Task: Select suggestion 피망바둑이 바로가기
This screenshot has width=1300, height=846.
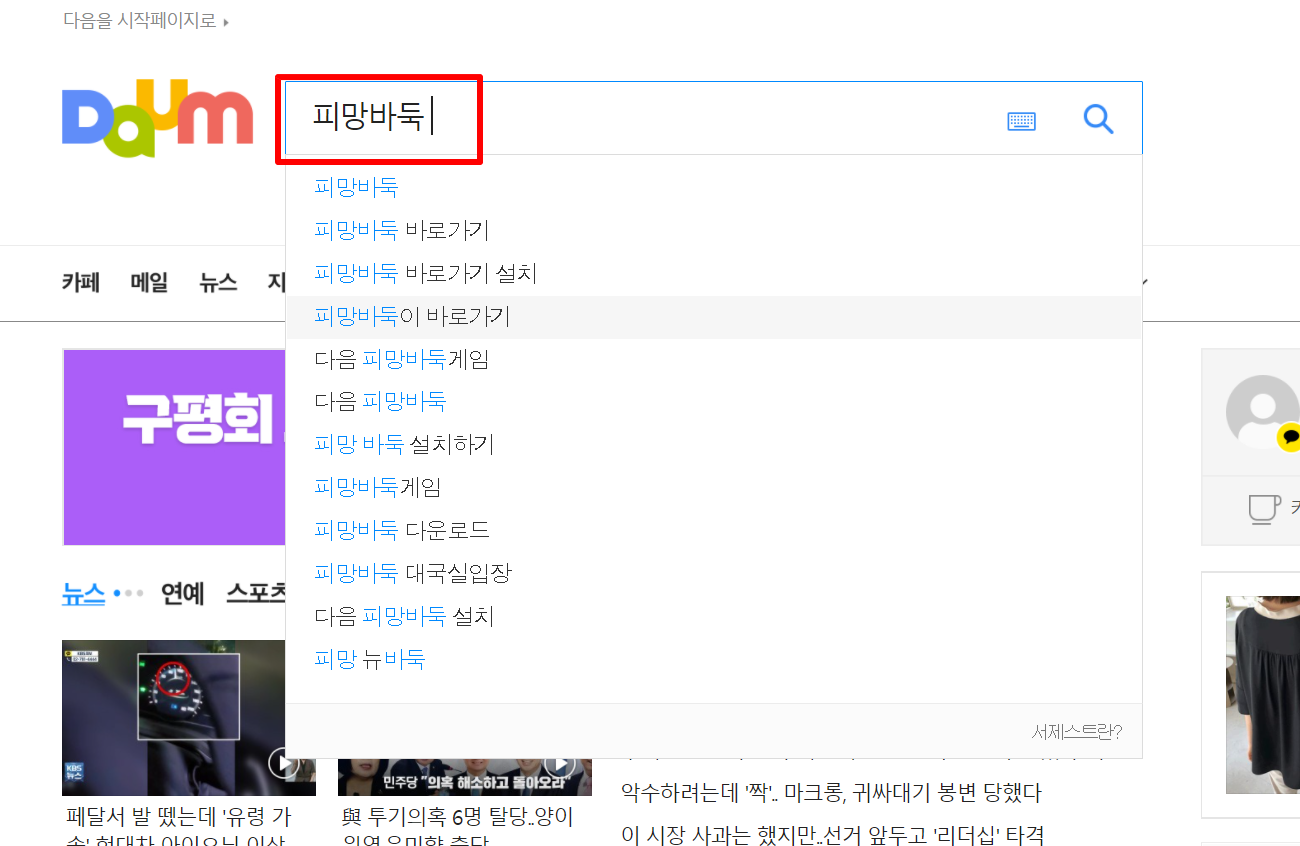Action: tap(714, 316)
